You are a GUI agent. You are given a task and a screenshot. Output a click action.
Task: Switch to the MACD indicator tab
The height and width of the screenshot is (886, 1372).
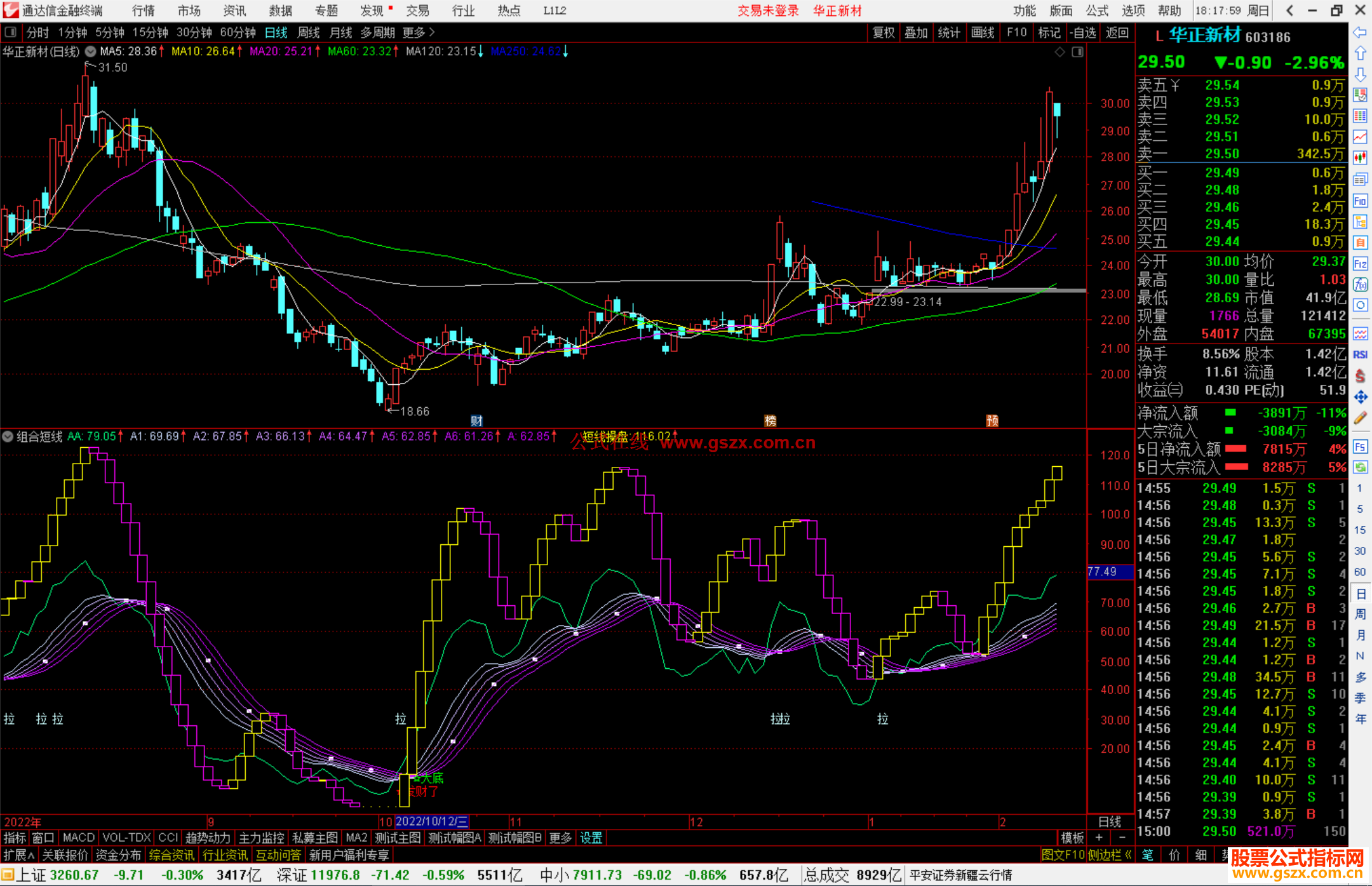78,838
